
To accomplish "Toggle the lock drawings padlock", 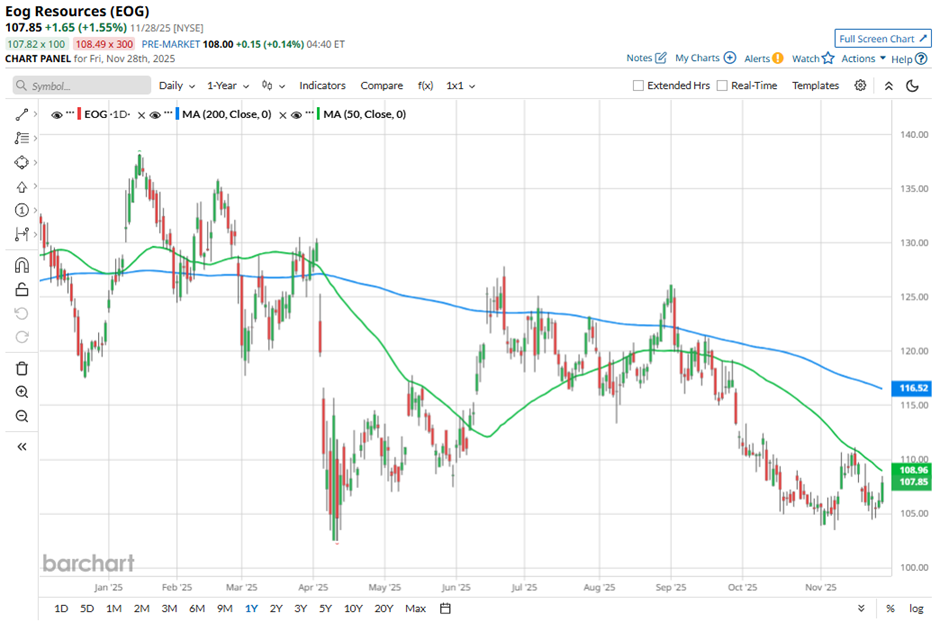I will (22, 289).
